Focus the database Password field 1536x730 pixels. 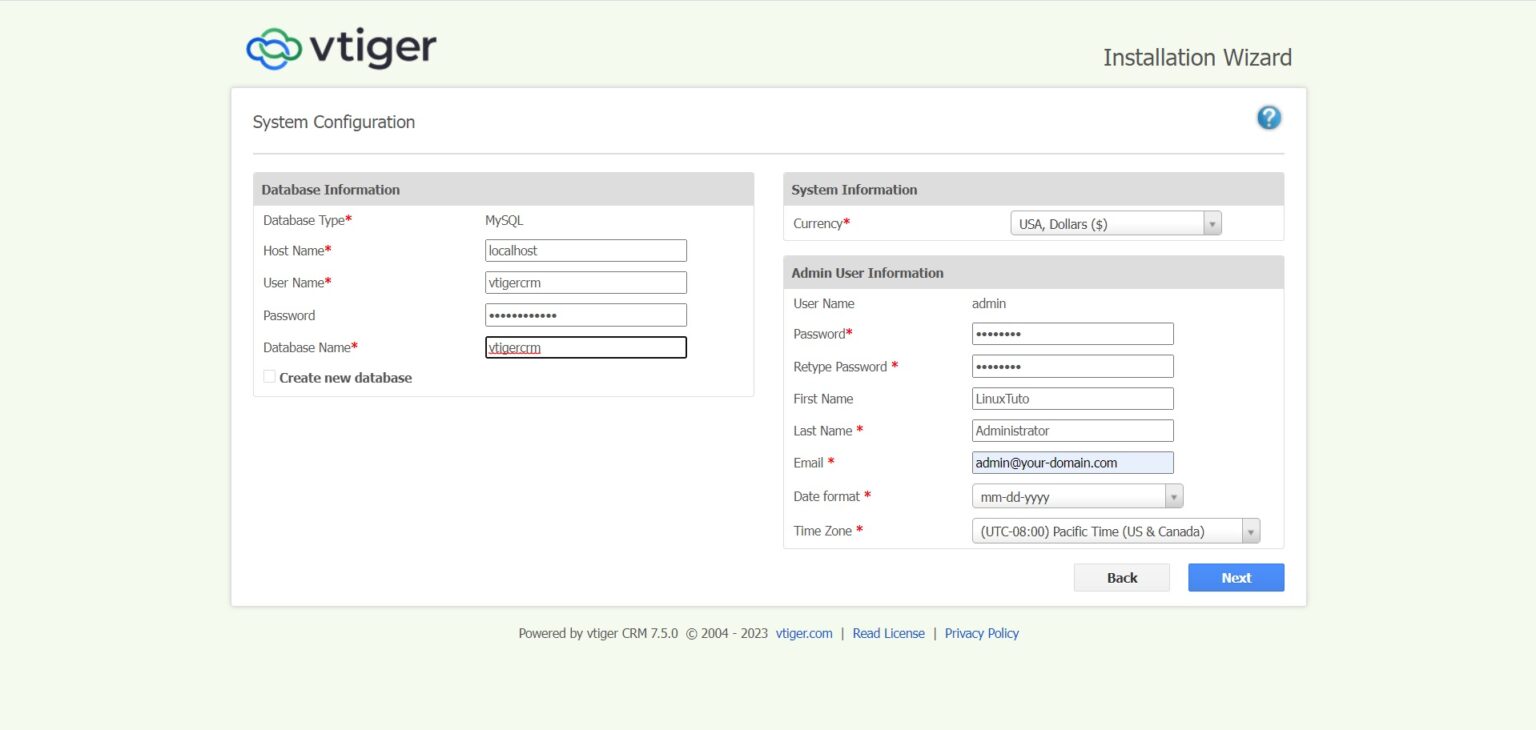click(586, 315)
